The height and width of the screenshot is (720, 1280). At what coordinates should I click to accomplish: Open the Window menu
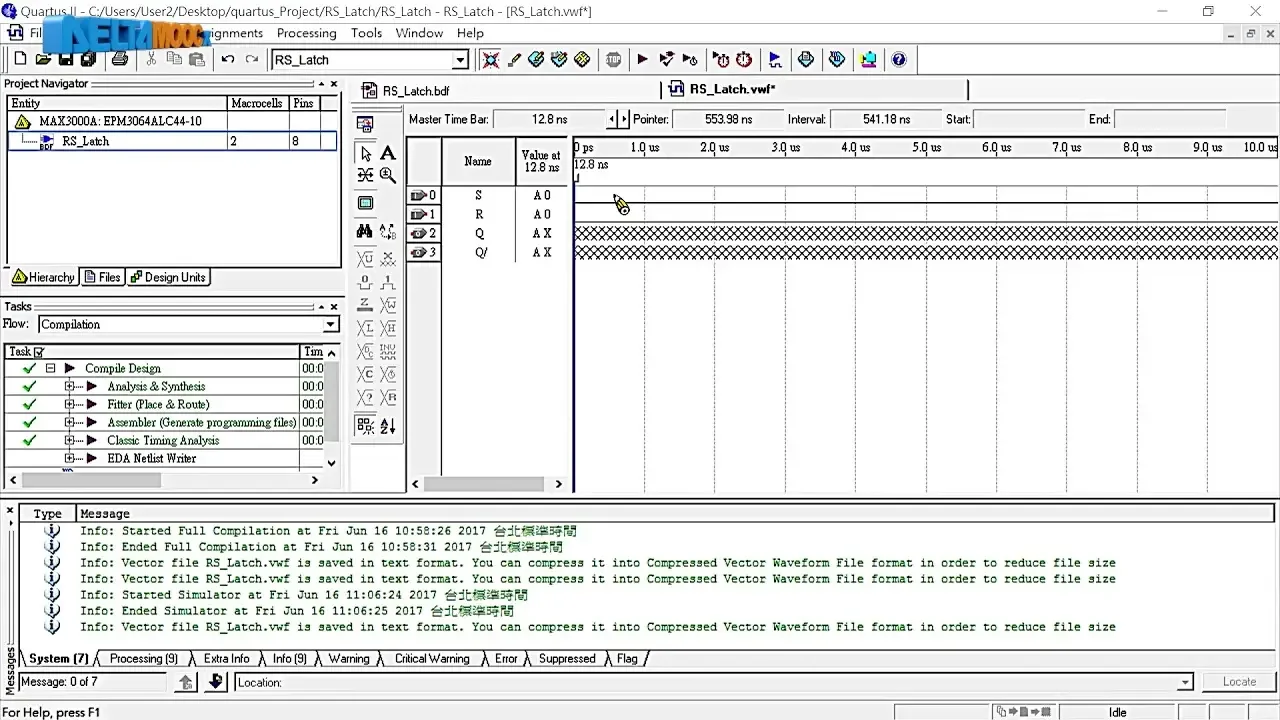click(419, 33)
